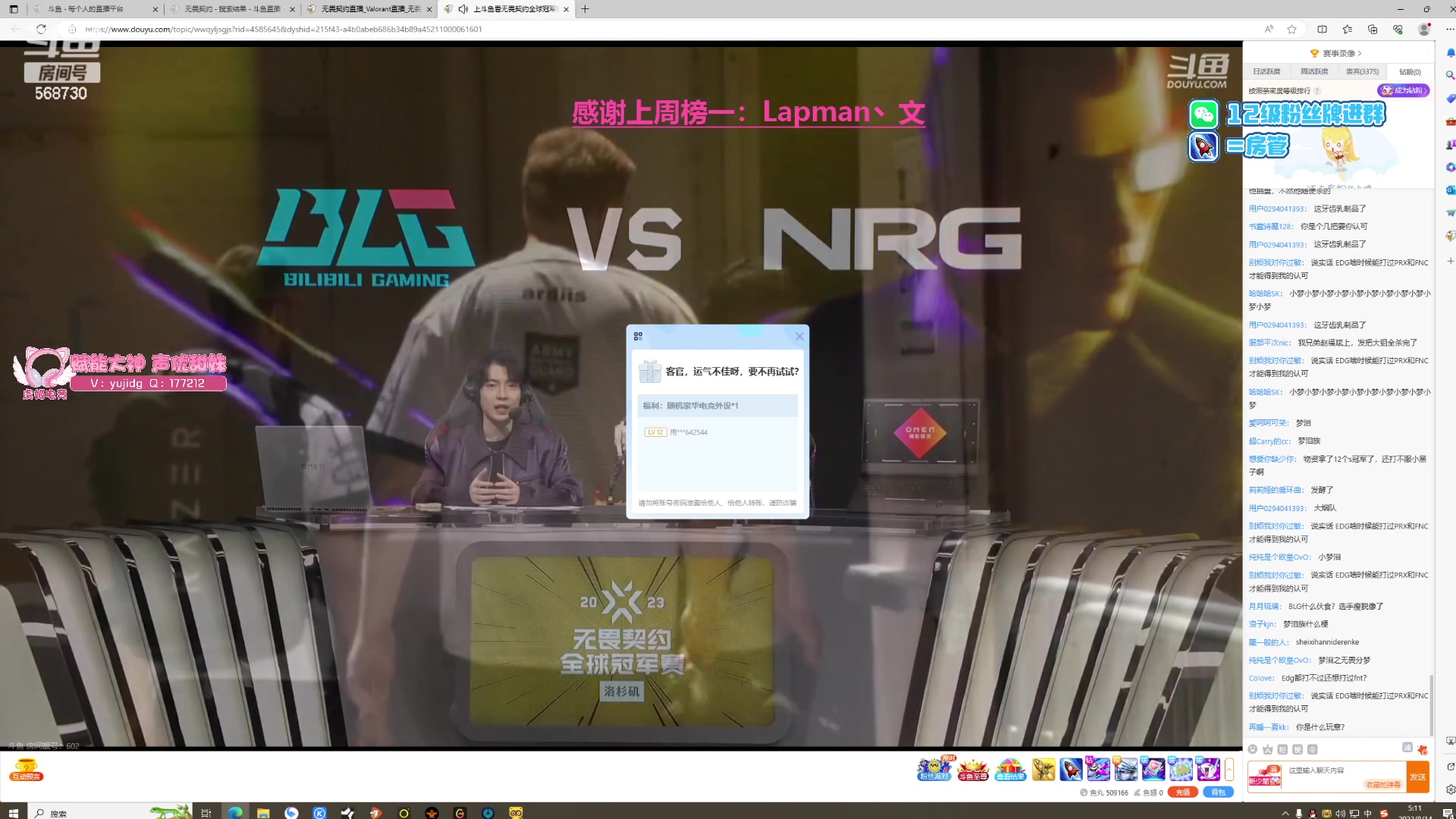Switch to the 日活跃度 tab

point(1266,71)
